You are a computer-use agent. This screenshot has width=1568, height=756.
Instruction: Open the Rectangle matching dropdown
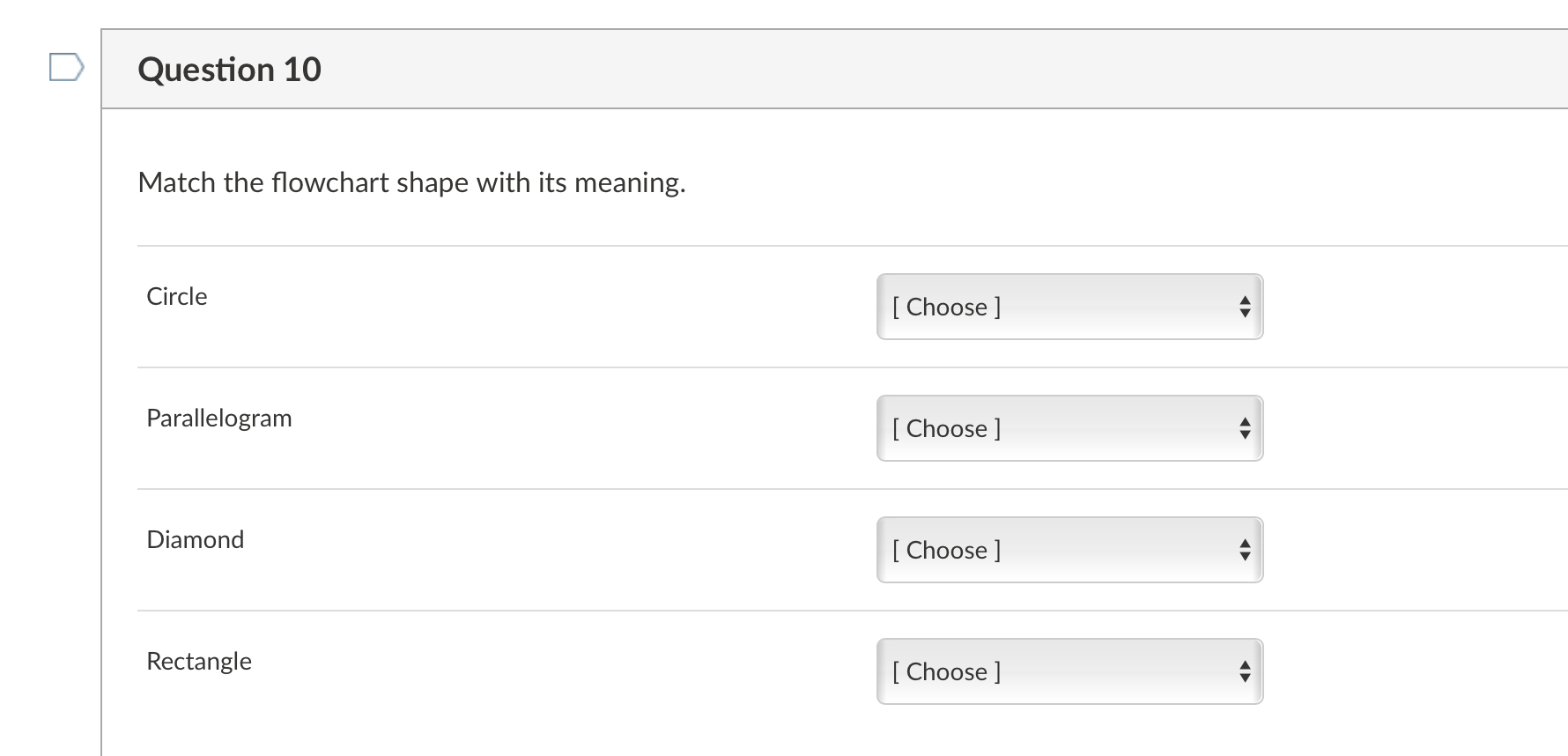click(1069, 671)
